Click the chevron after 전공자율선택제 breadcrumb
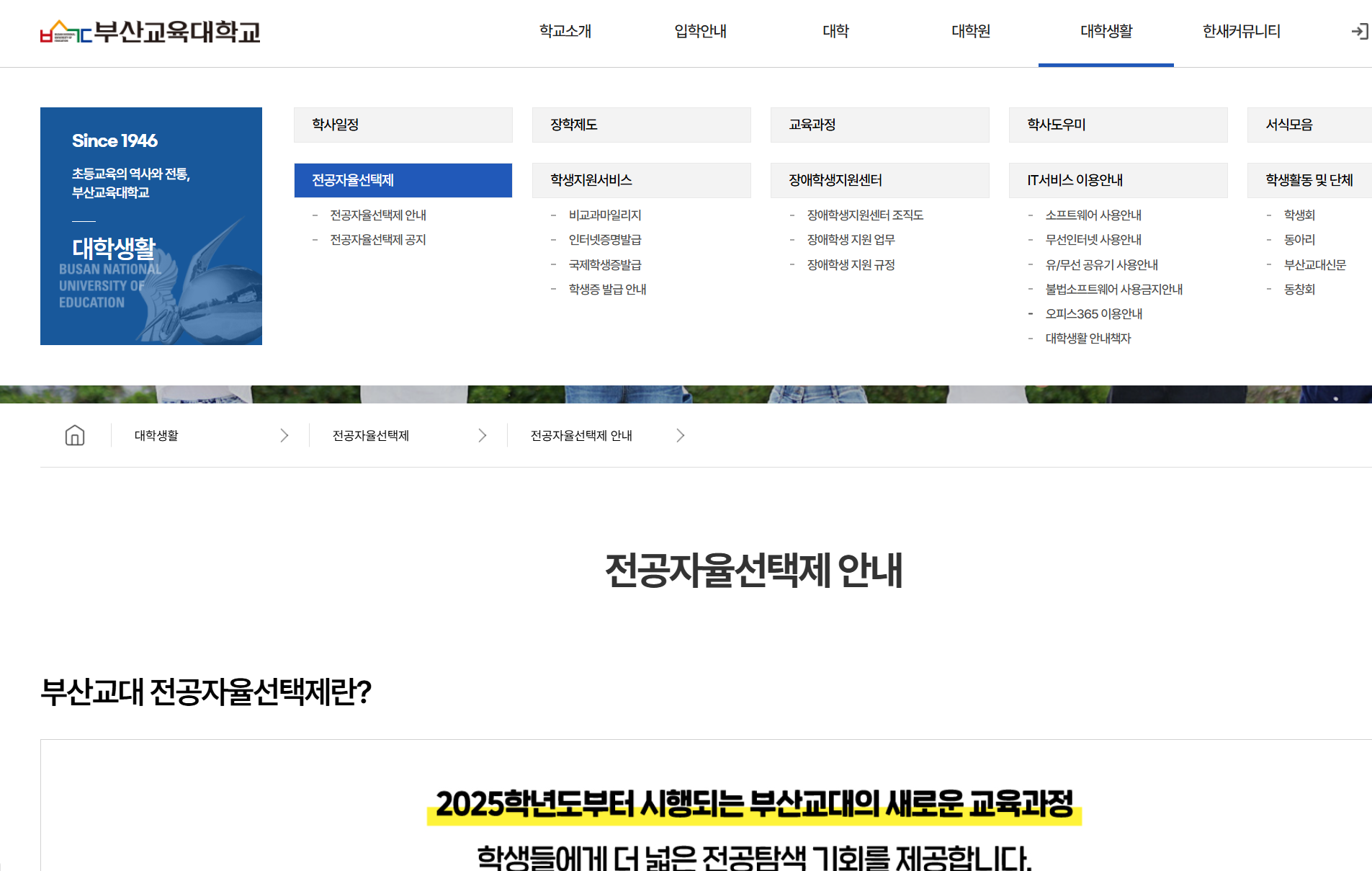This screenshot has width=1372, height=871. (x=483, y=435)
